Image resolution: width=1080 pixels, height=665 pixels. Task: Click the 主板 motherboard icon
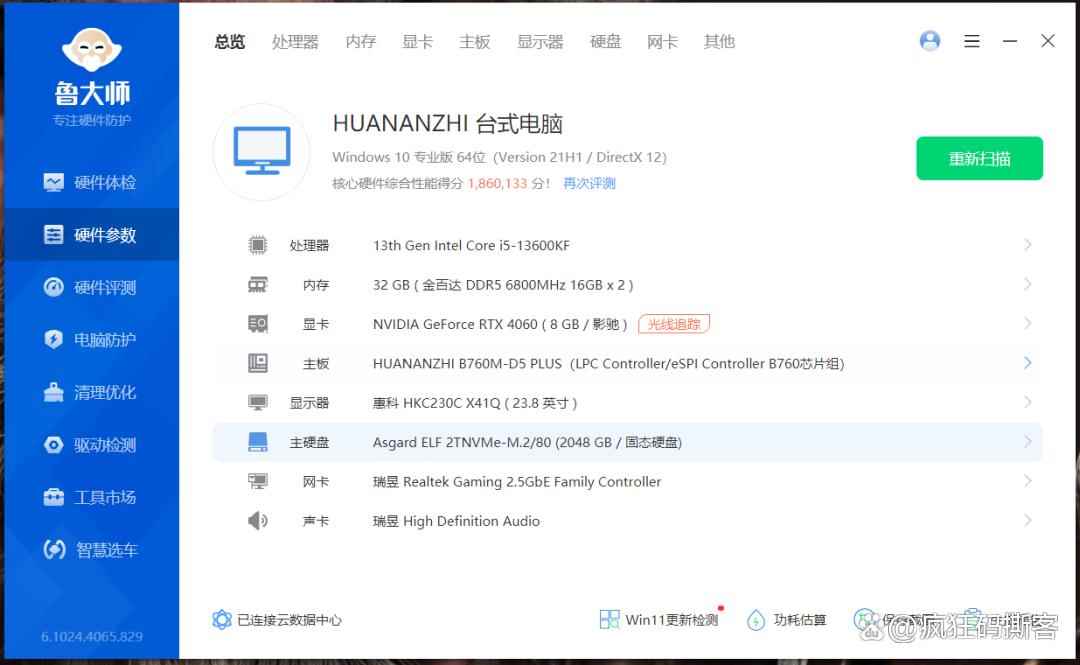[x=258, y=363]
